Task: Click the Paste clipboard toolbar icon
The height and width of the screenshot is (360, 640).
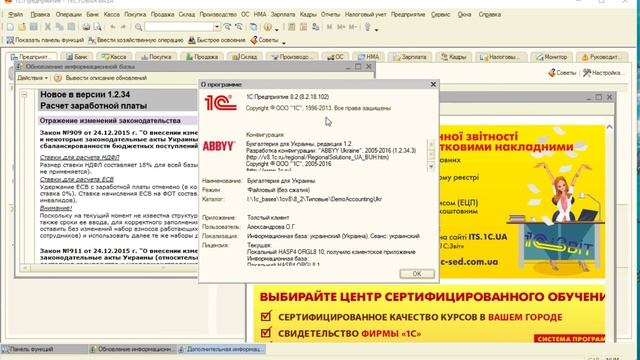Action: [71, 27]
